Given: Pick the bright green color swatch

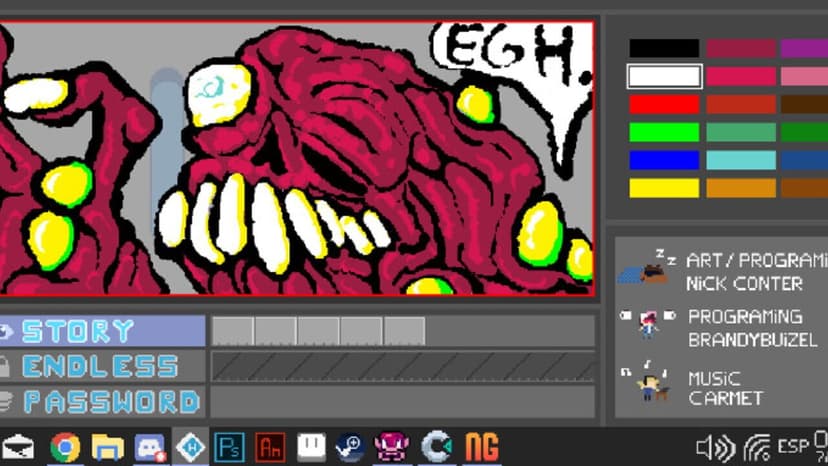Looking at the screenshot, I should pyautogui.click(x=664, y=132).
